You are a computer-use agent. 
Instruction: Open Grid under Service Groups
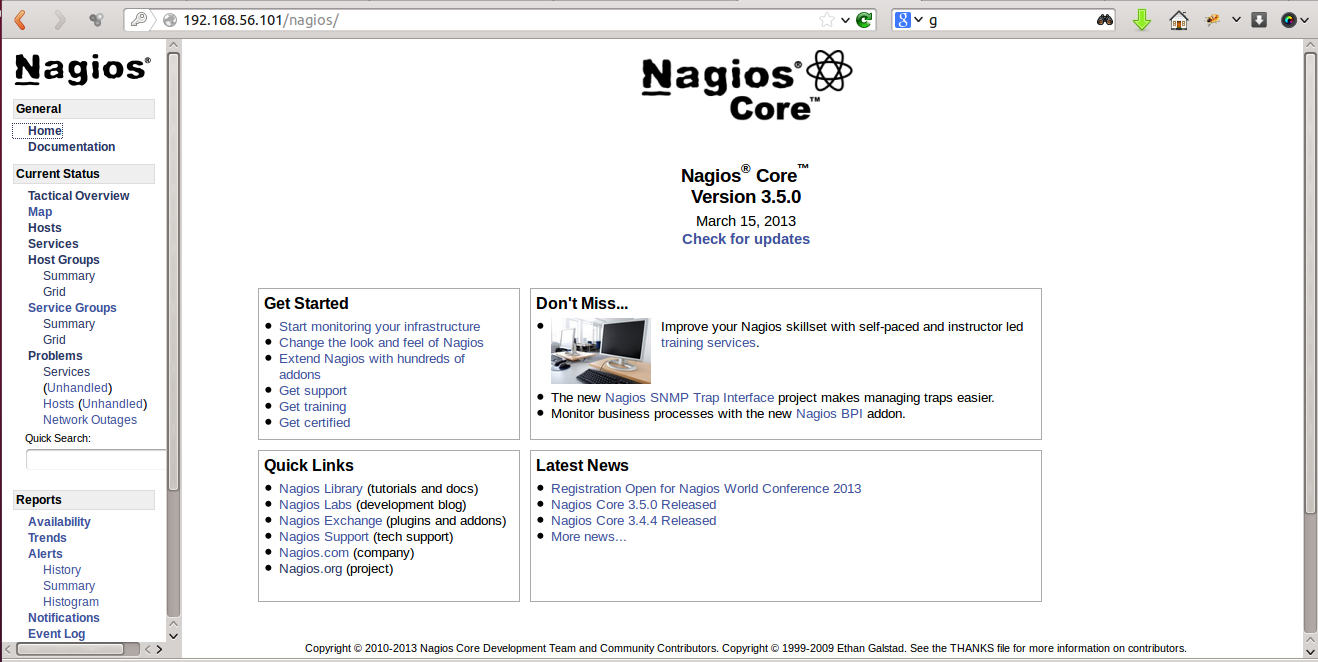[54, 340]
